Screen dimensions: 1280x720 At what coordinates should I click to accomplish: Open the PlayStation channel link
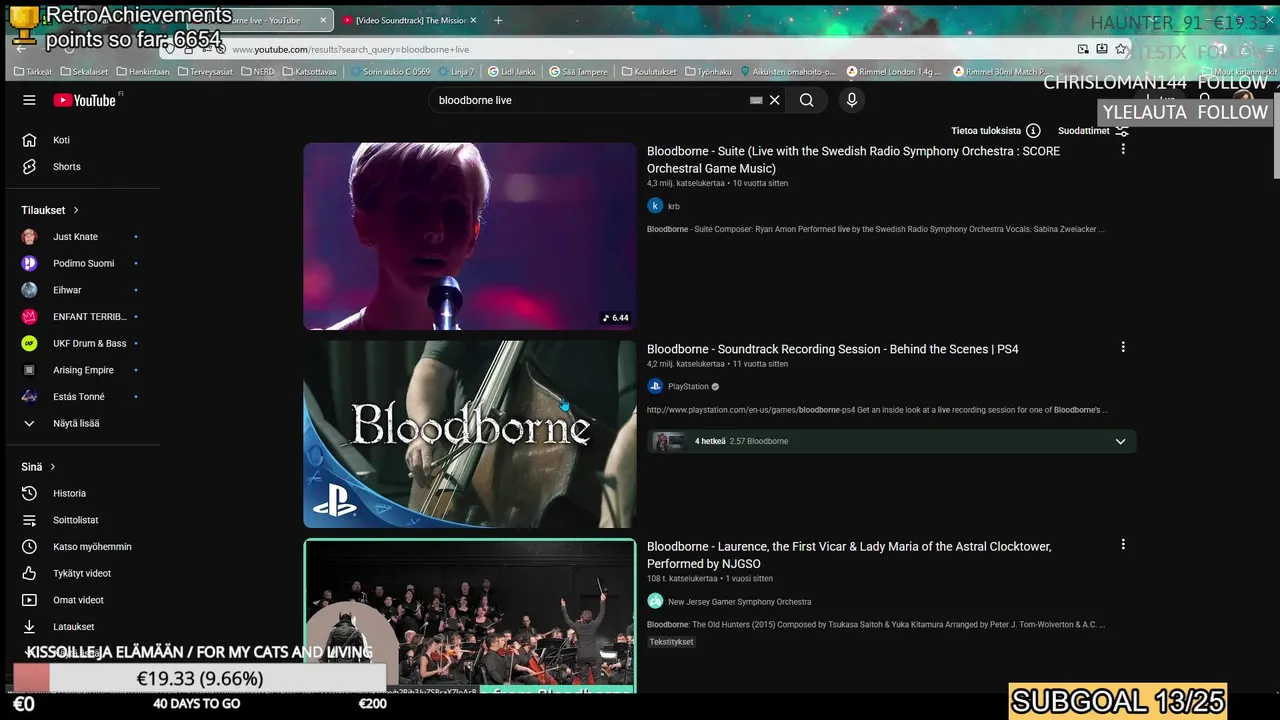pos(688,386)
